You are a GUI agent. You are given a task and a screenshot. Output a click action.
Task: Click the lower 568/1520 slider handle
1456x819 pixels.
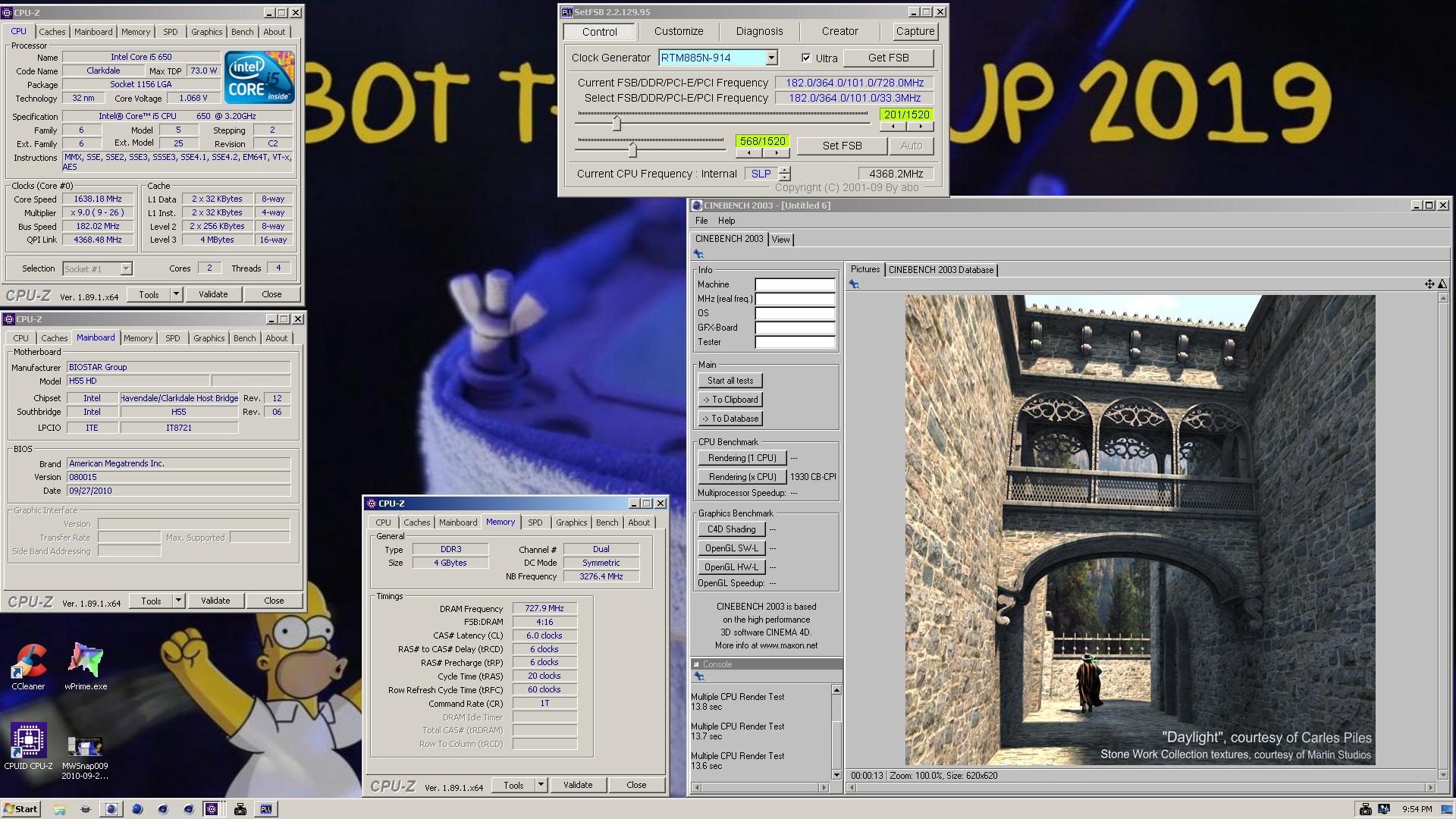[x=632, y=149]
